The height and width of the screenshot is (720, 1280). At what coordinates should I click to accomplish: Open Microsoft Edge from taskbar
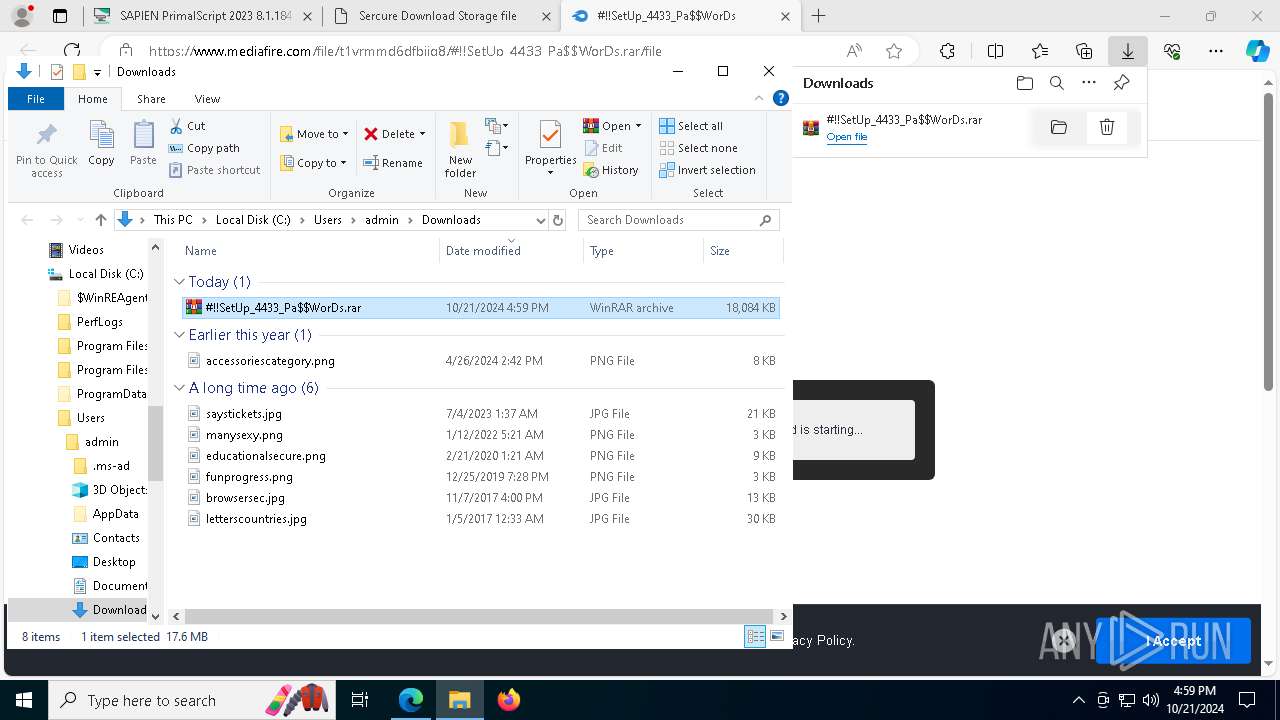pos(411,700)
